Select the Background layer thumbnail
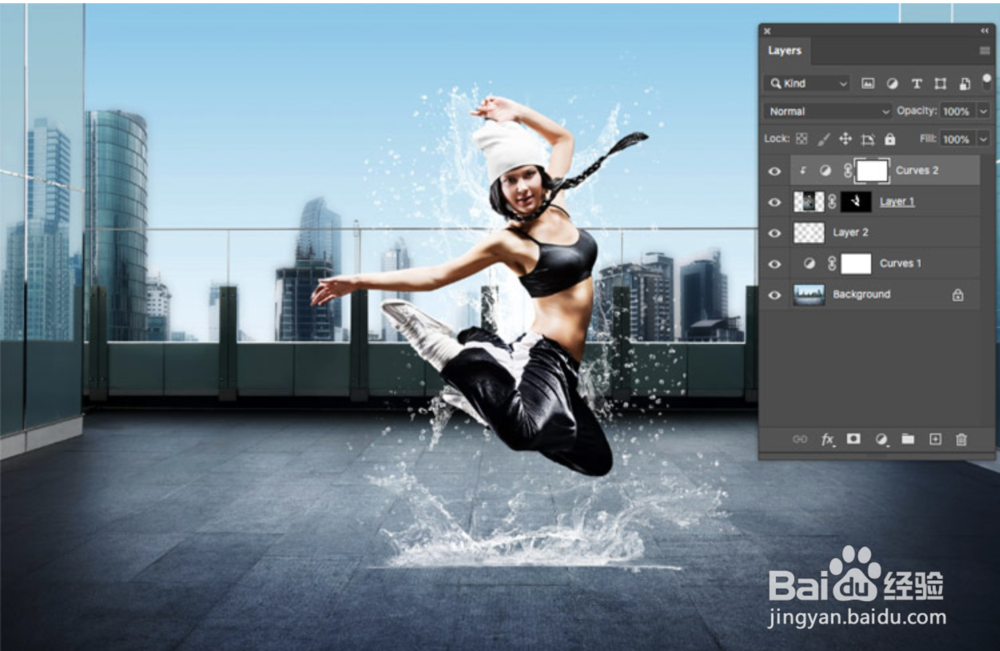The image size is (1000, 651). (x=809, y=295)
